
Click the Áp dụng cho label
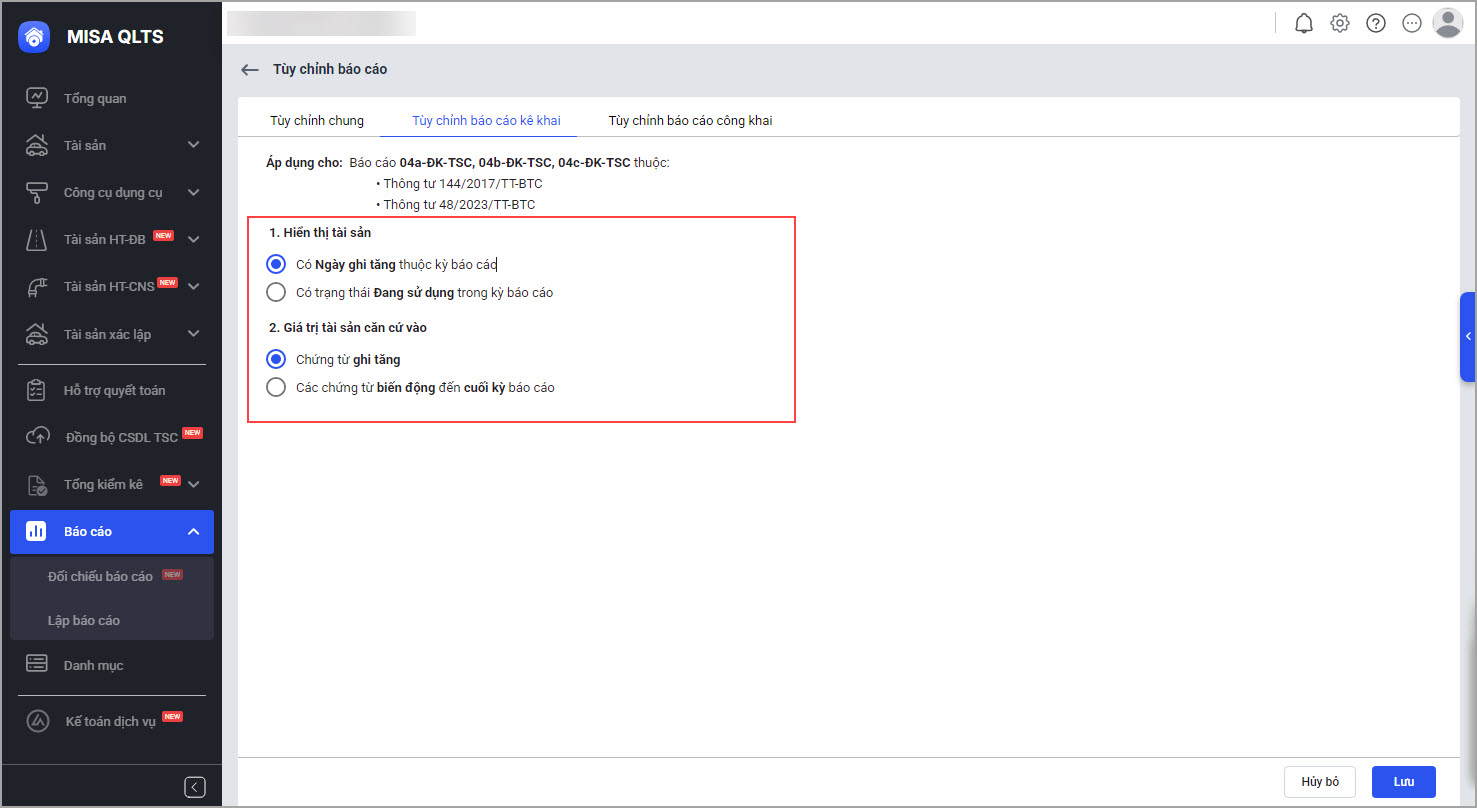tap(304, 162)
